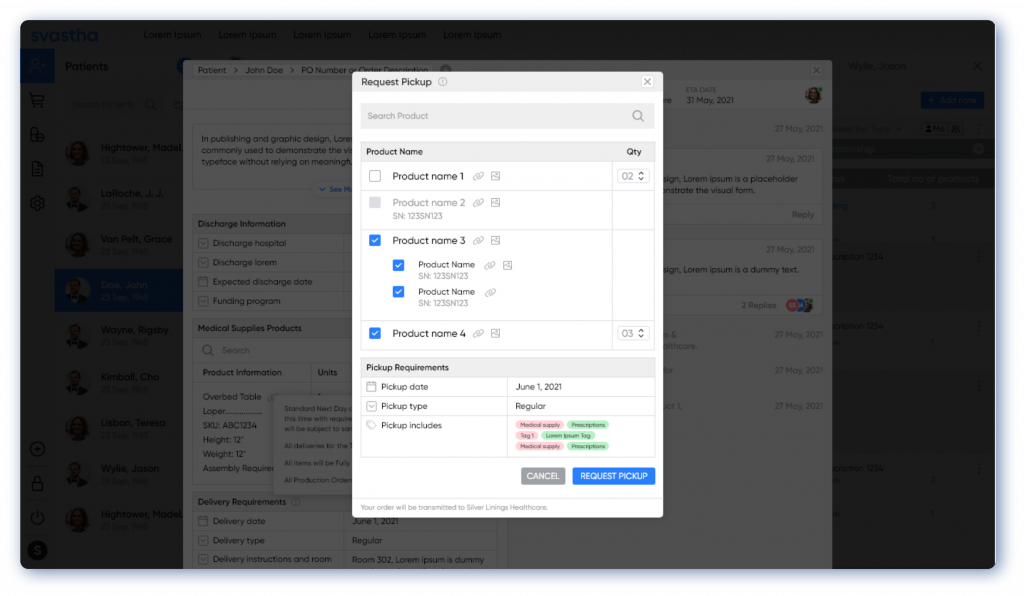Click the tag icon next to Pickup includes
Image resolution: width=1024 pixels, height=596 pixels.
[x=372, y=425]
